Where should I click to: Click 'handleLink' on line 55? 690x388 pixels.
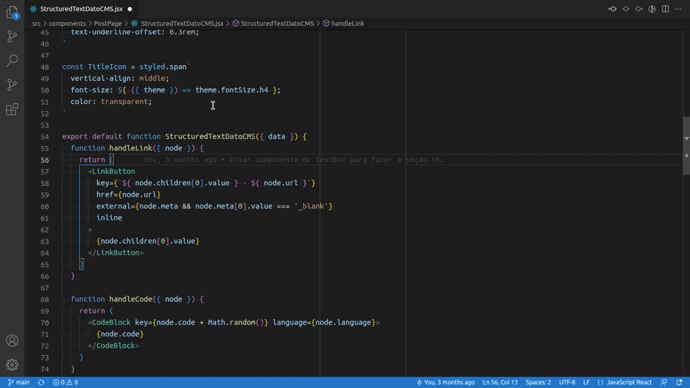(x=131, y=148)
